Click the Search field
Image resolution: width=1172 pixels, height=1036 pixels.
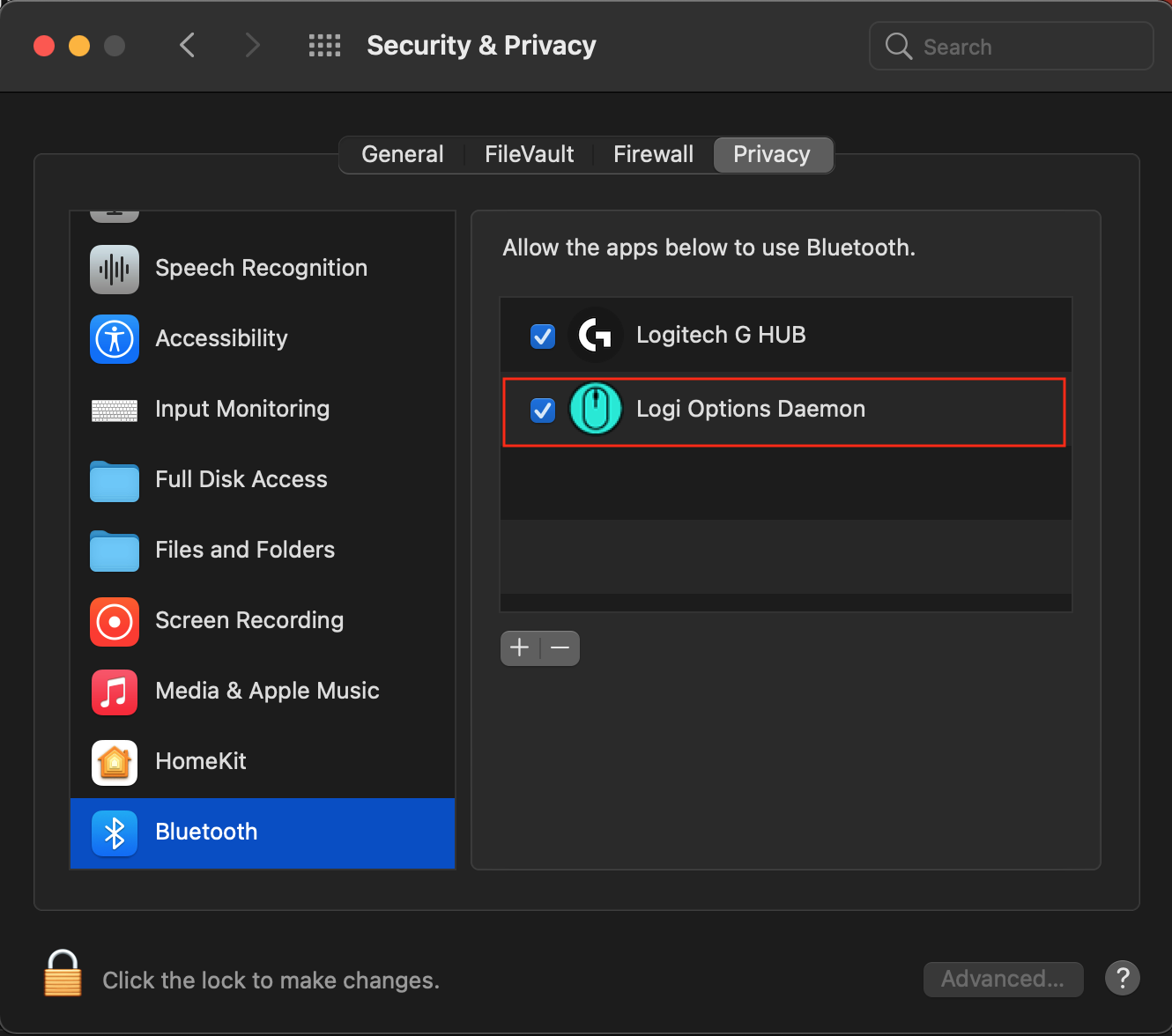pyautogui.click(x=1022, y=47)
